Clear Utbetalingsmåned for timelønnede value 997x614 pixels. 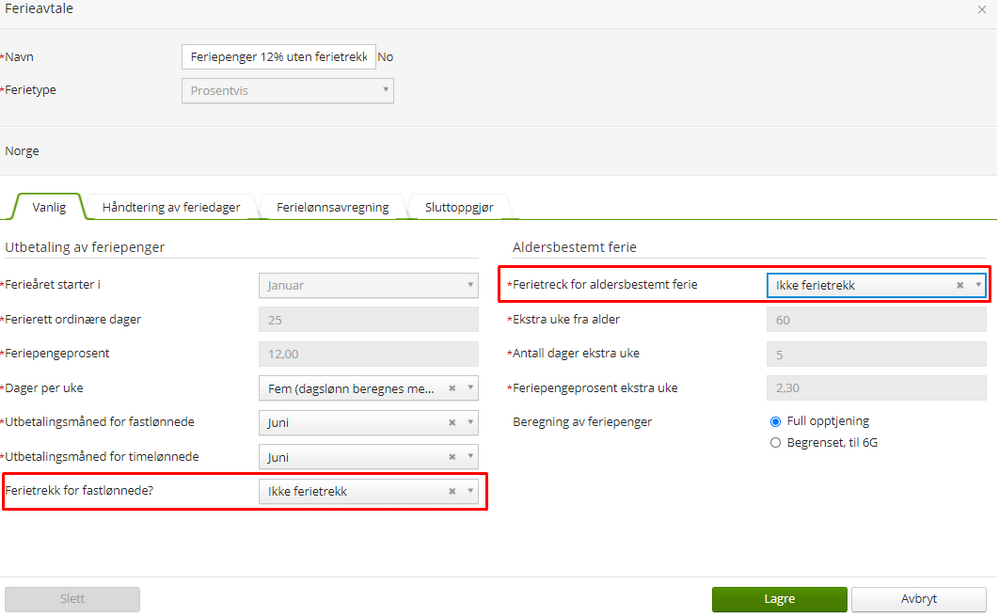pyautogui.click(x=452, y=457)
